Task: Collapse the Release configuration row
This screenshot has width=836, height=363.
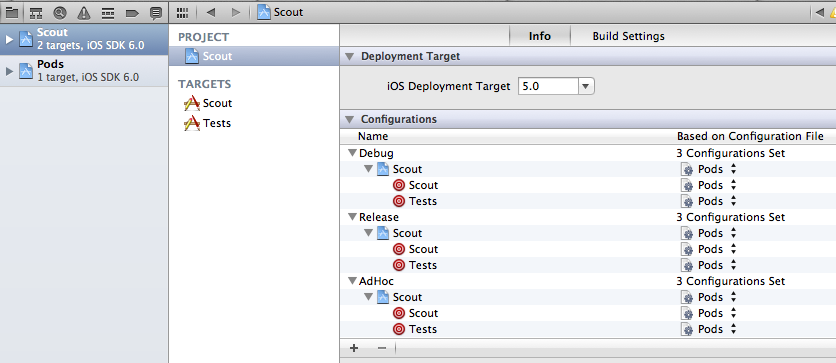Action: click(x=352, y=217)
